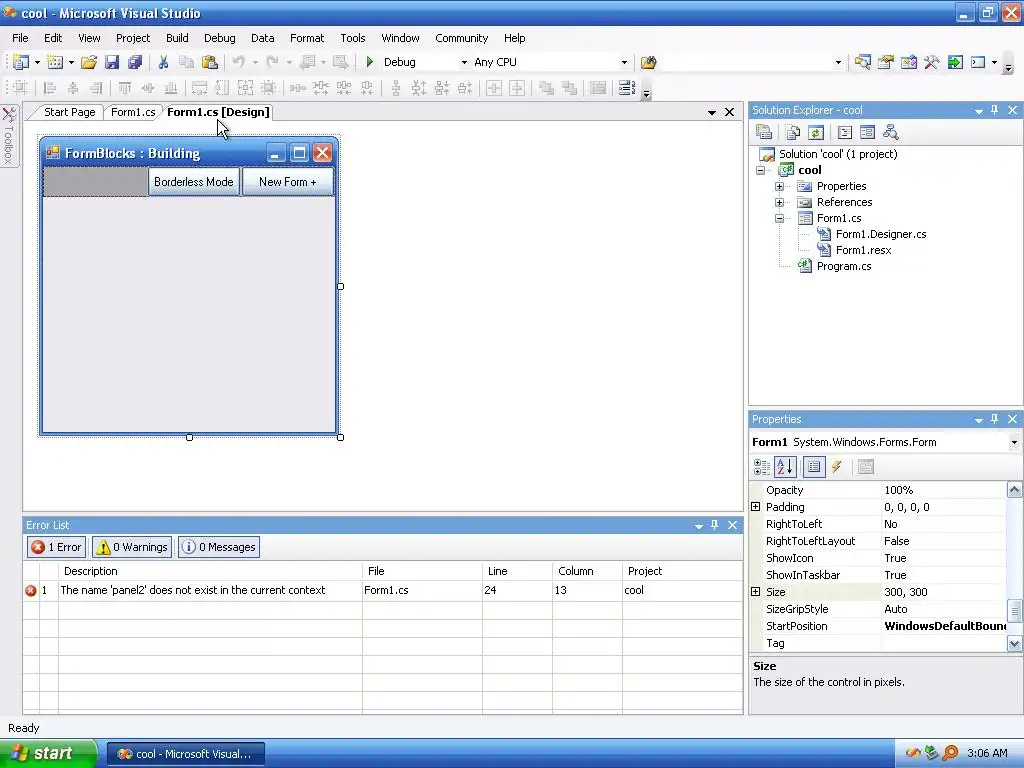This screenshot has height=768, width=1024.
Task: Open the Command Window icon
Action: [978, 62]
